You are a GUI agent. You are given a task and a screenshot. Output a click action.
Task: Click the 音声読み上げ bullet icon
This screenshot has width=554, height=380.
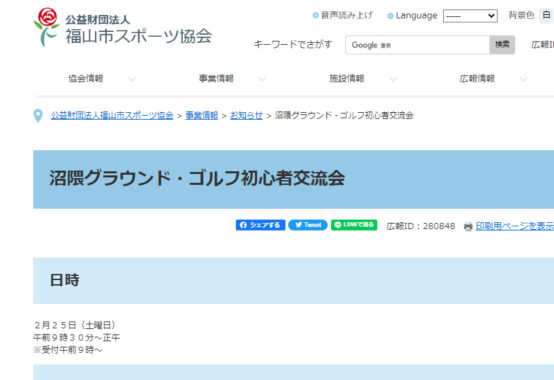pos(316,16)
